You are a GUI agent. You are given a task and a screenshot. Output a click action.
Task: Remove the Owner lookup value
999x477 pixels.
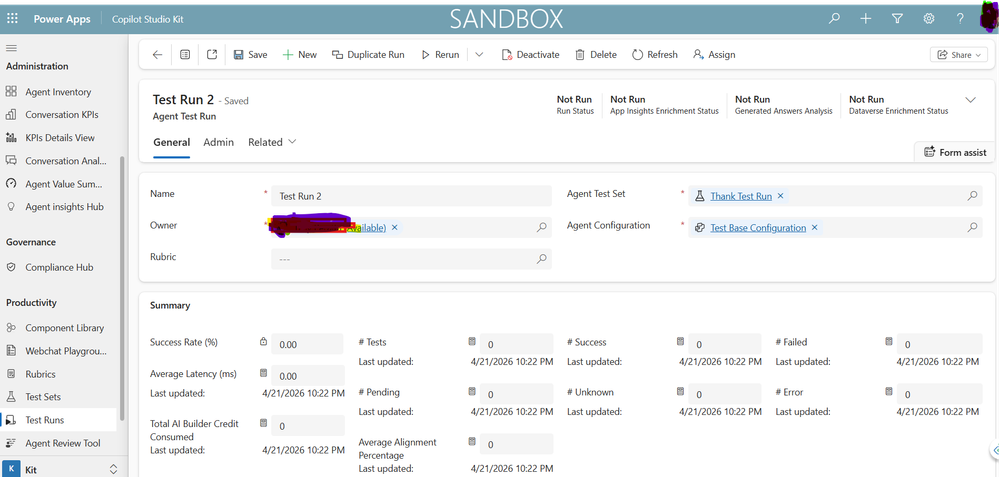[x=394, y=228]
